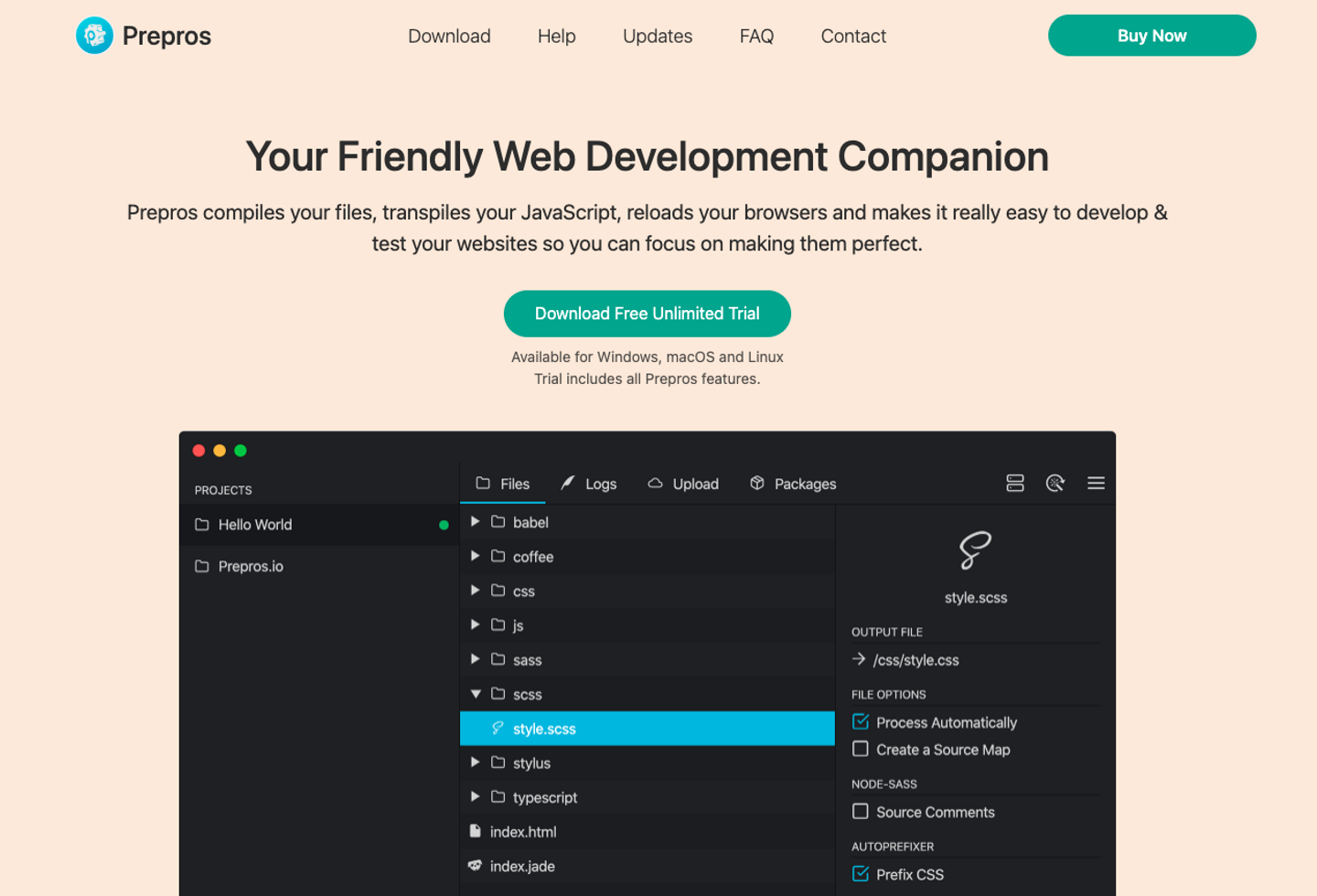
Task: Click the js folder icon
Action: pos(498,624)
